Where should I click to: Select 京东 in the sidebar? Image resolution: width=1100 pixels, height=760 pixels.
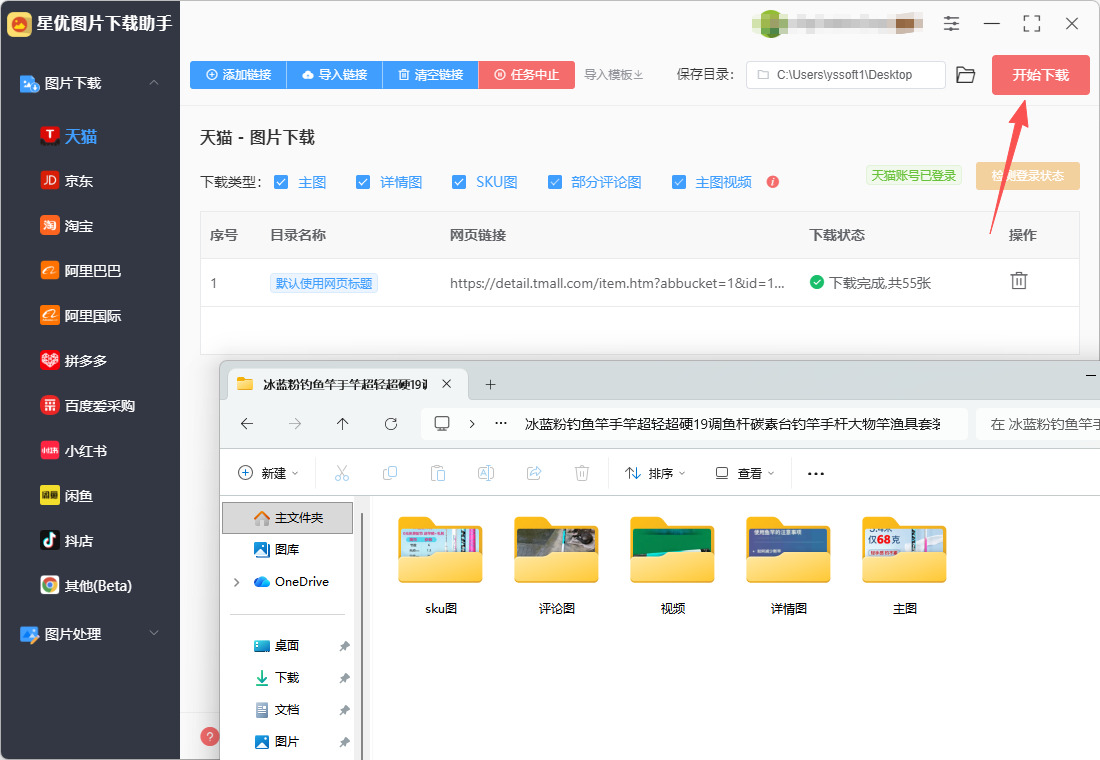coord(67,181)
